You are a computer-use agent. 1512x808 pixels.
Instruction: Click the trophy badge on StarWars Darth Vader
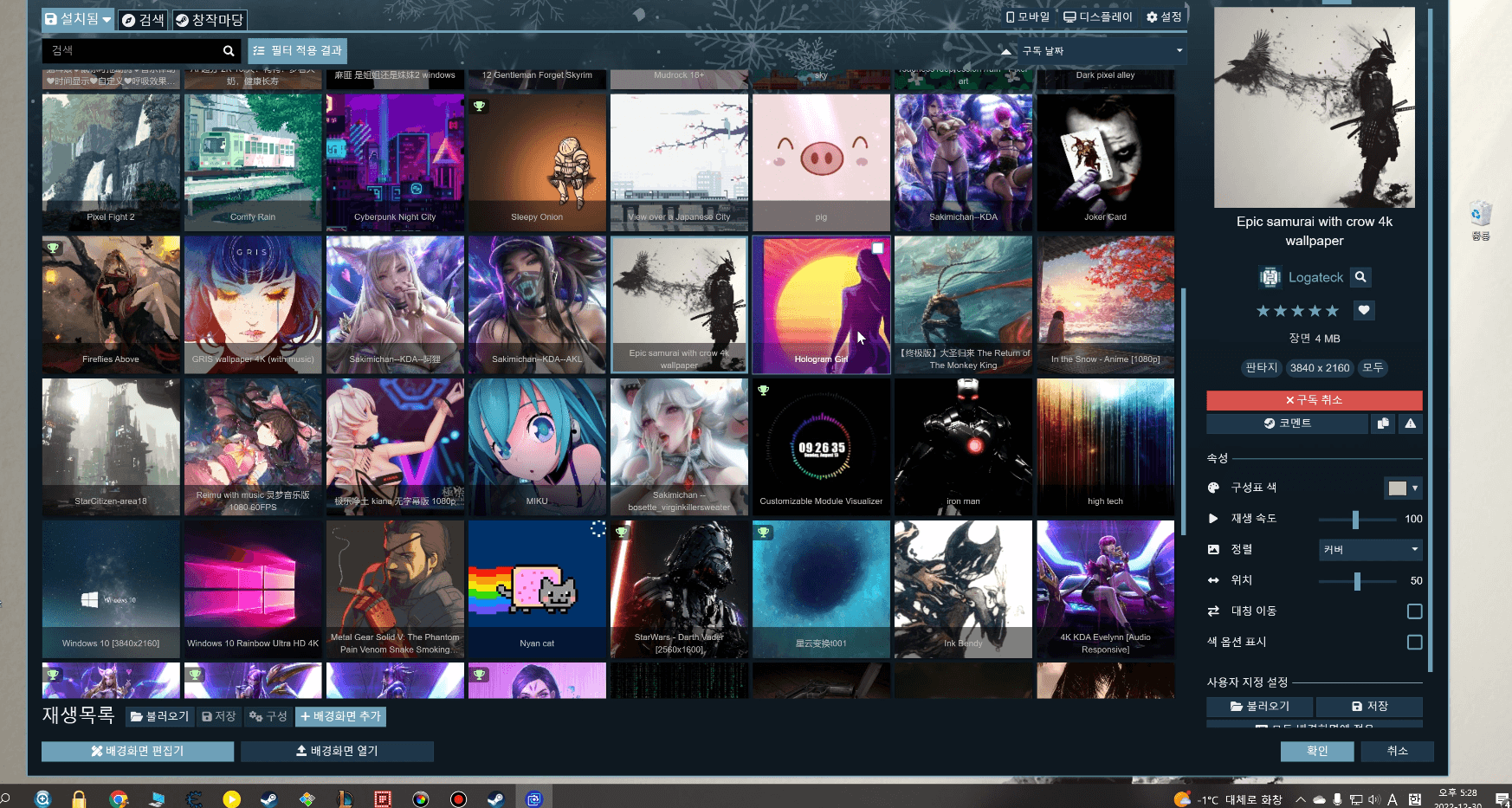(x=621, y=532)
